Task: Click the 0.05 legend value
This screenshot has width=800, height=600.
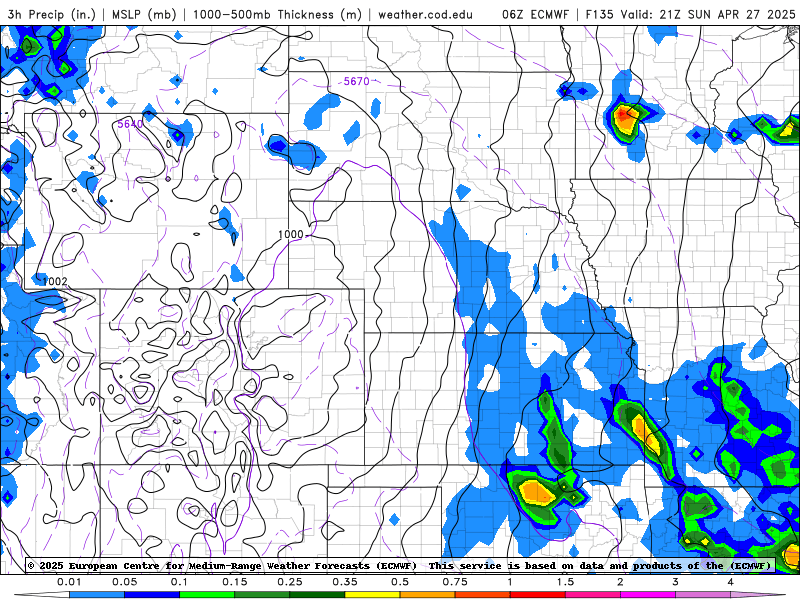Action: click(x=124, y=582)
